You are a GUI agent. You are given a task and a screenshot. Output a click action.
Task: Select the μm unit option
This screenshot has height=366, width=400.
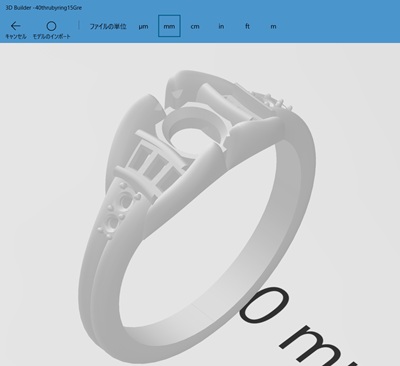[143, 26]
